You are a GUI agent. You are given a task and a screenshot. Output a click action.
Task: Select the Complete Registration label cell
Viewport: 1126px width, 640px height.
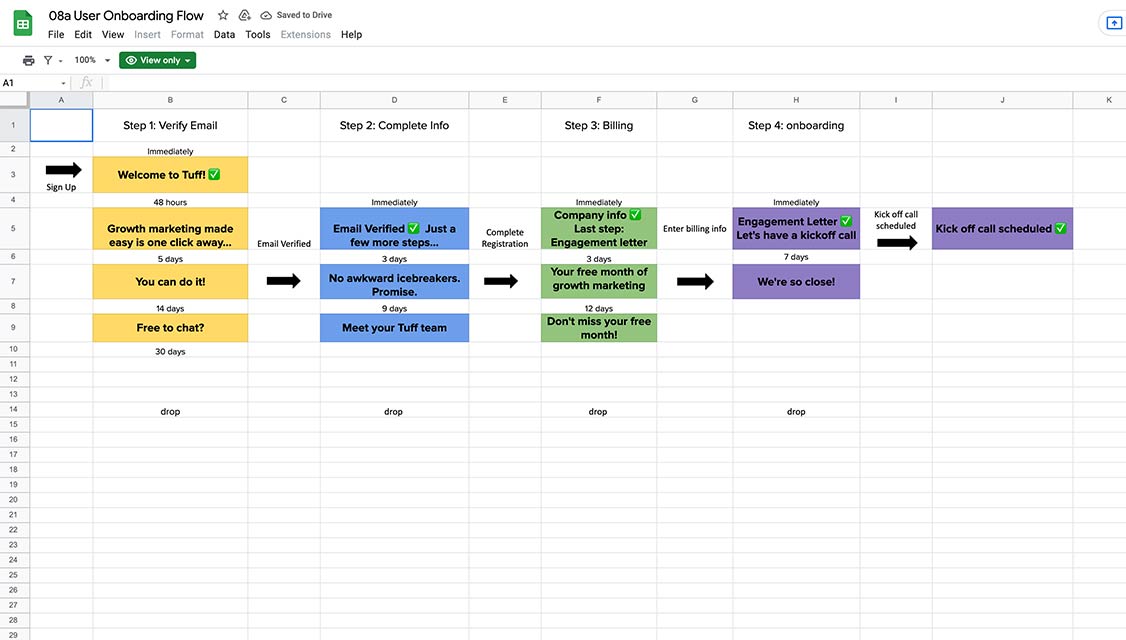pyautogui.click(x=505, y=229)
